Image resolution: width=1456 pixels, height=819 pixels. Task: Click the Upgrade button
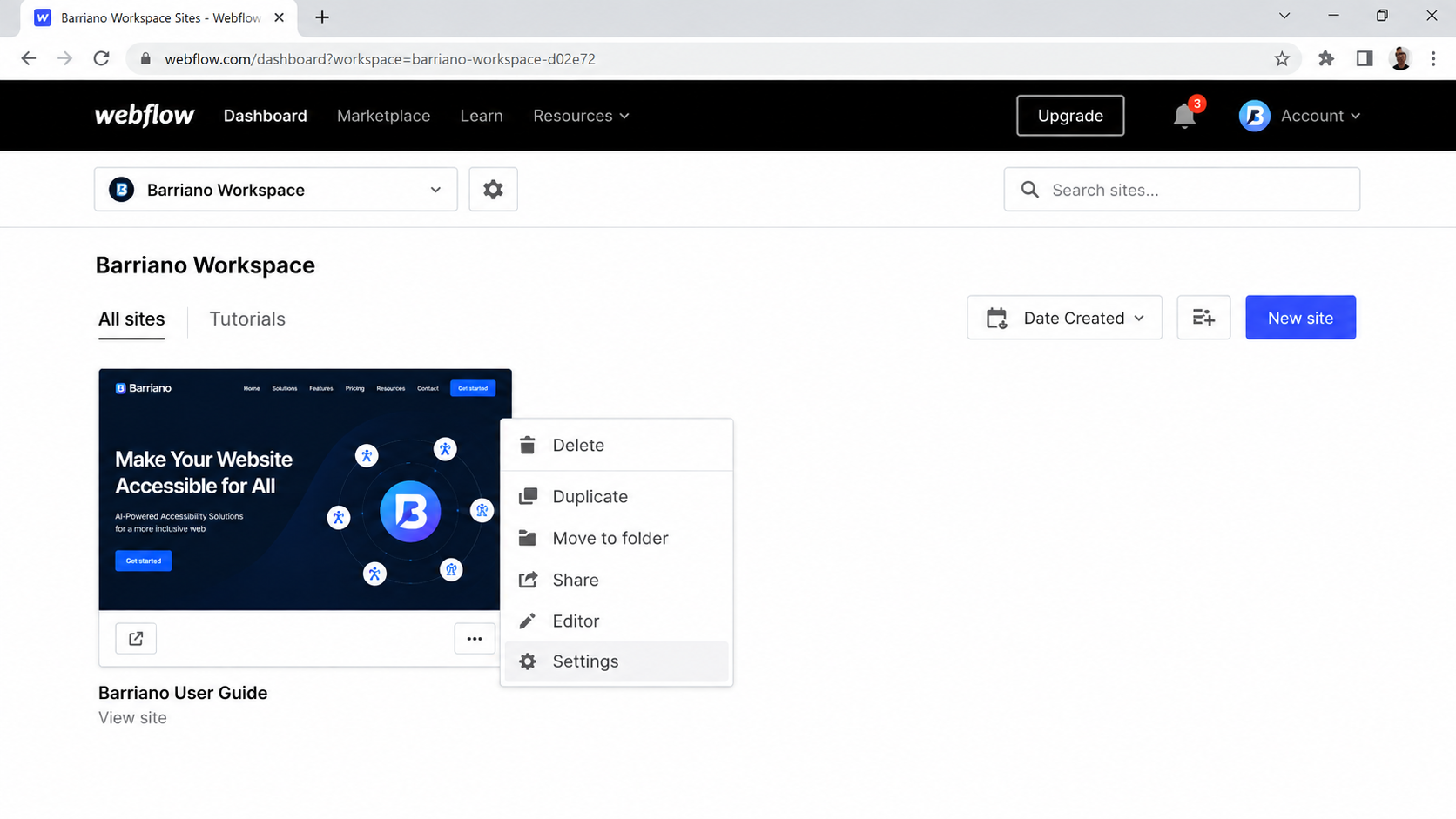point(1070,116)
